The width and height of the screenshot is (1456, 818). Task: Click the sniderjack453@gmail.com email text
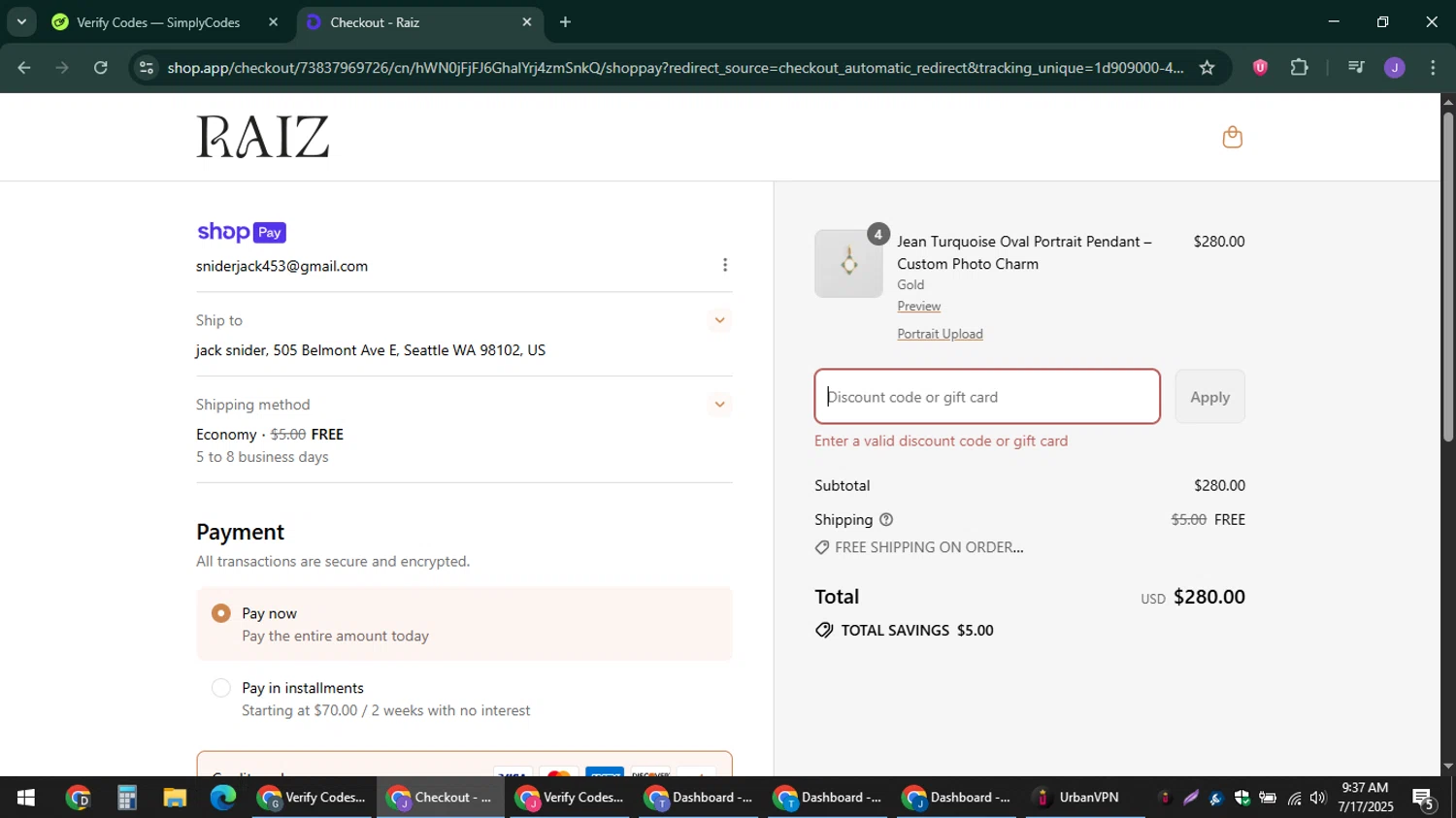coord(281,266)
